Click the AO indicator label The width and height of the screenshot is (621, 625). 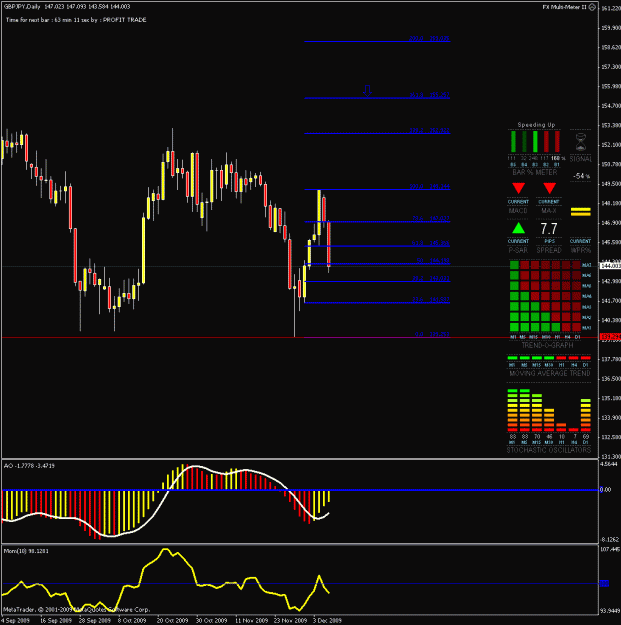pos(29,466)
